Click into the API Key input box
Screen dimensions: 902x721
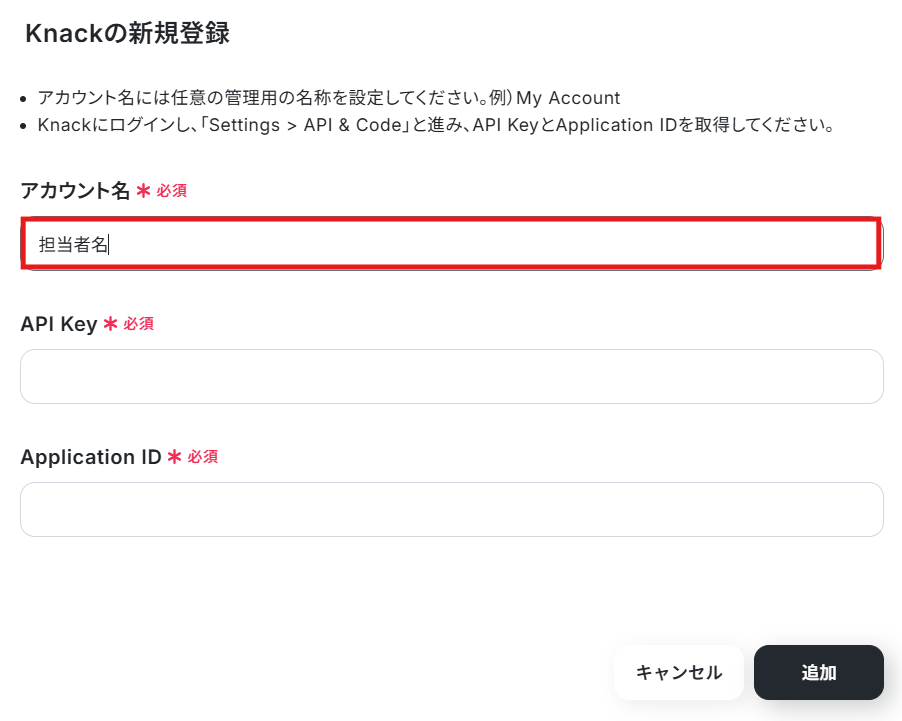pos(452,376)
